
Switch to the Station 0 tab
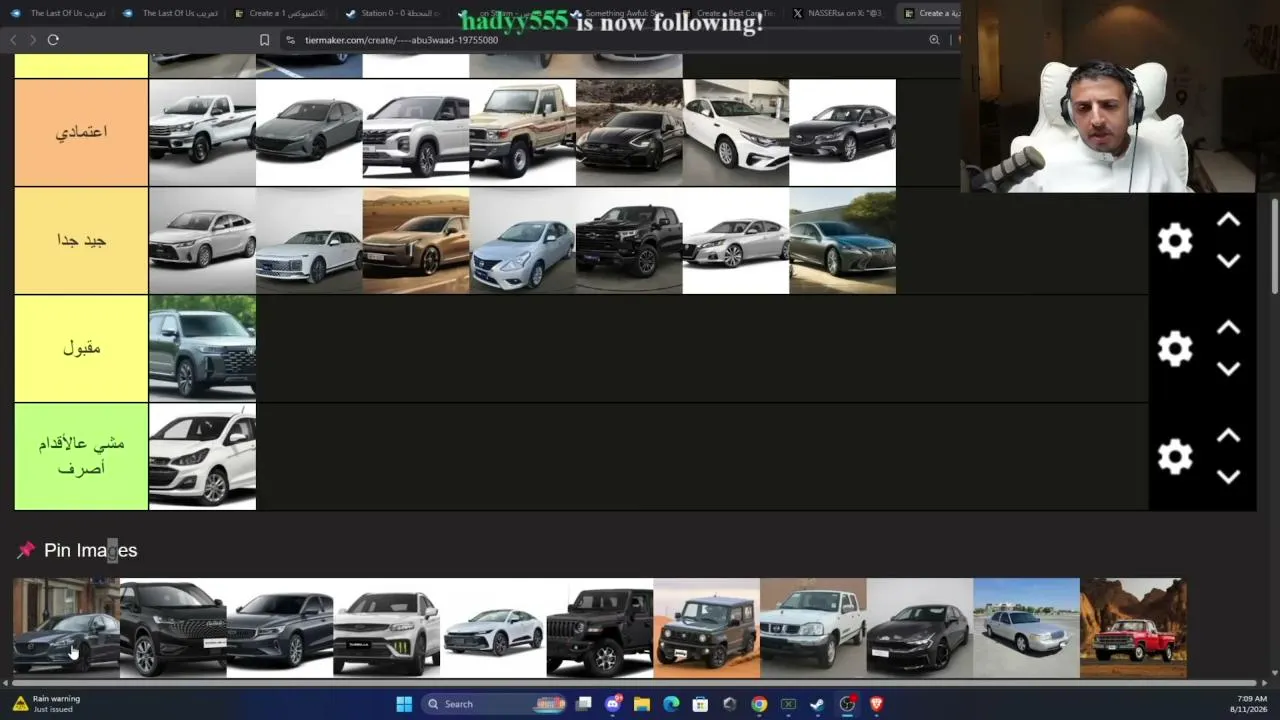click(x=391, y=13)
